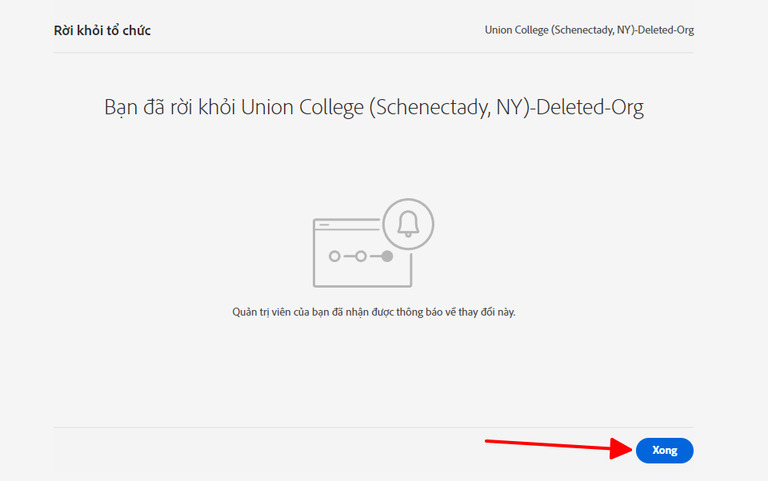The width and height of the screenshot is (768, 481).
Task: Click the divider line above Xong button
Action: 374,427
